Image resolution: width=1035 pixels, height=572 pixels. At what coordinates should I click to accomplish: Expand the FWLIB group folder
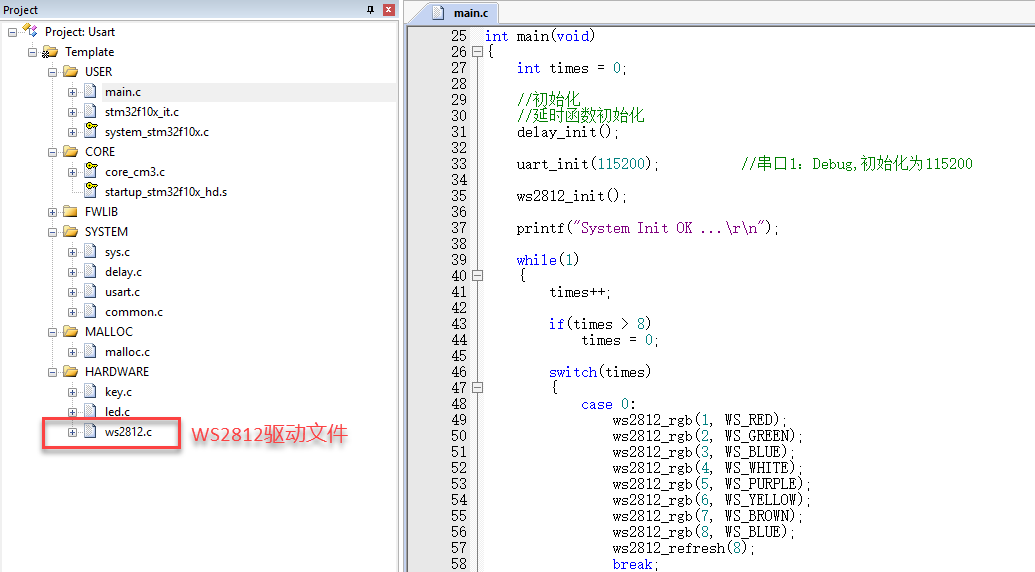click(x=52, y=212)
